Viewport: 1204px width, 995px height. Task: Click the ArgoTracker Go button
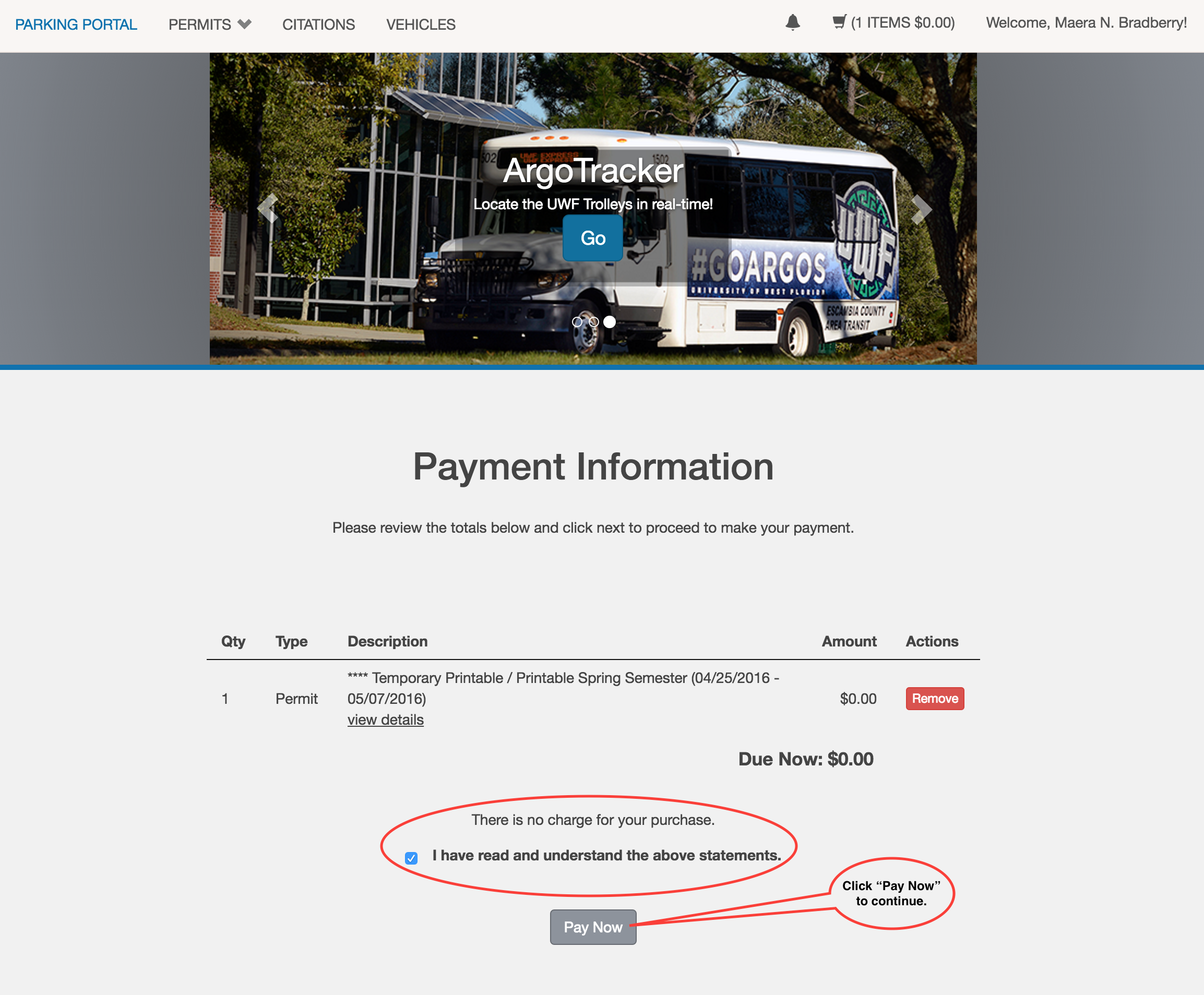(592, 239)
